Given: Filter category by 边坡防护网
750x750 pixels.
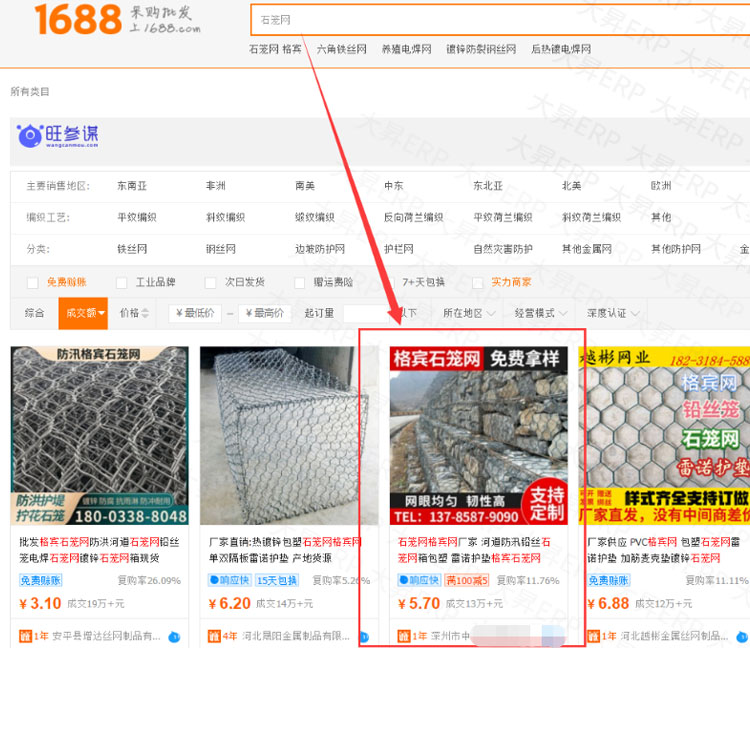Looking at the screenshot, I should [319, 249].
